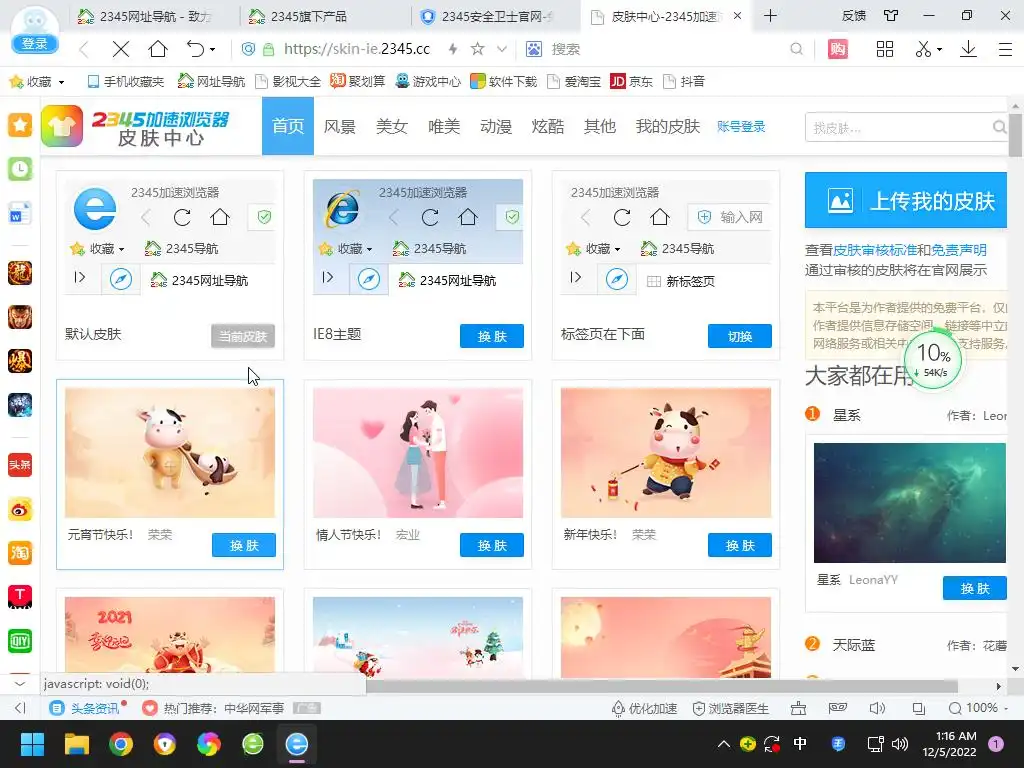Open the sidebar 头条 icon

click(x=20, y=465)
